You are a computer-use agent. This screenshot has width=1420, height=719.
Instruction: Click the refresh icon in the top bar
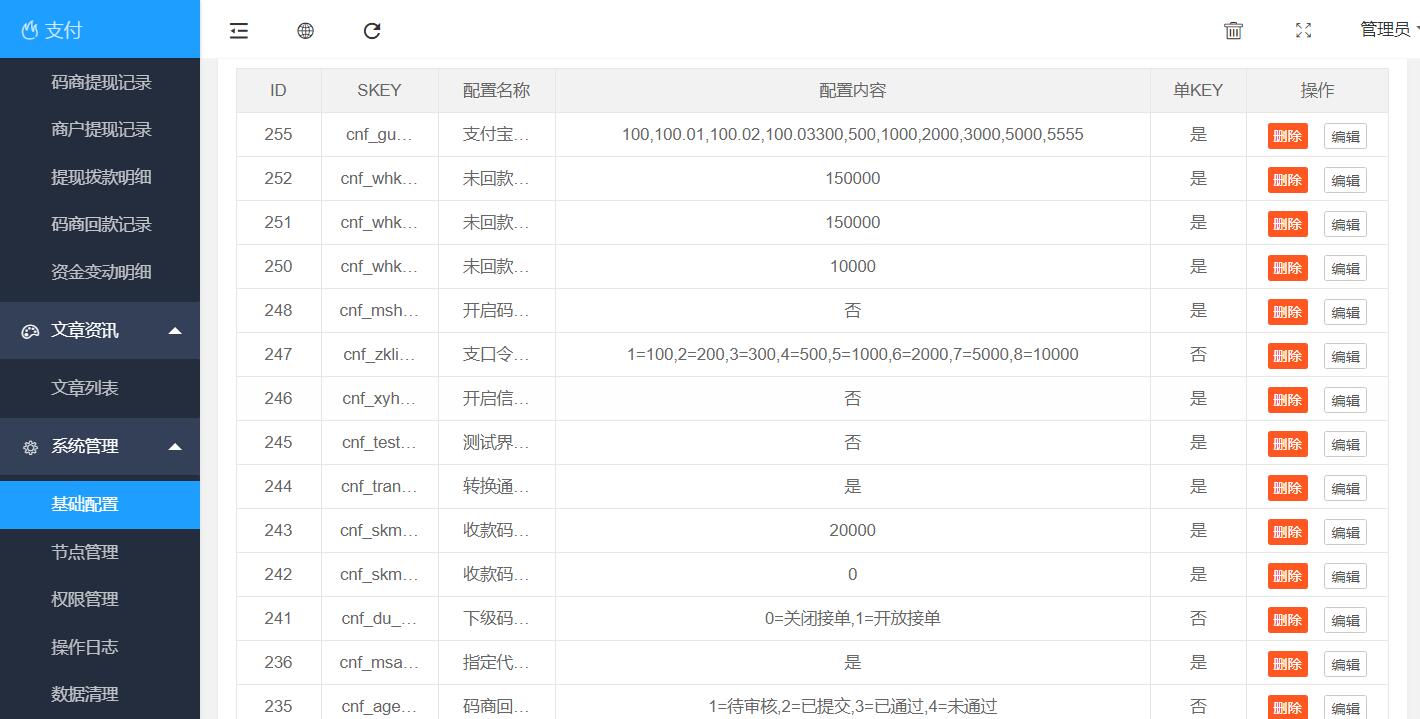coord(372,31)
